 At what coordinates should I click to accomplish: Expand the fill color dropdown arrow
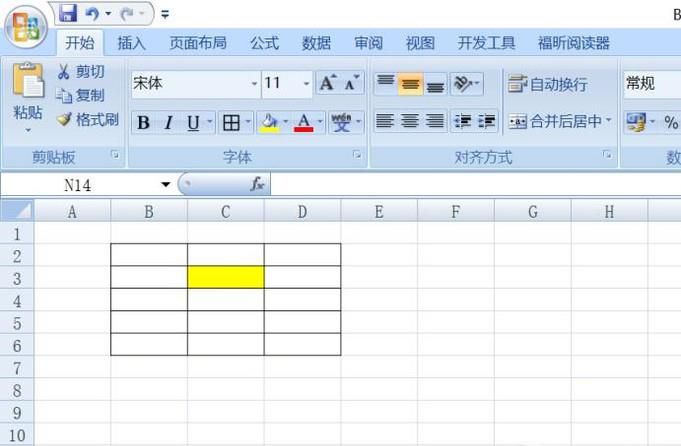pos(286,122)
